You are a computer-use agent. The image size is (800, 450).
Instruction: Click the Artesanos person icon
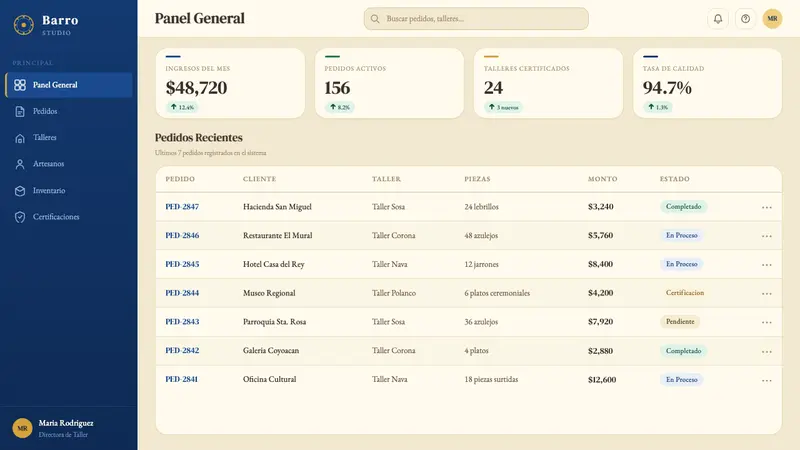coord(20,164)
